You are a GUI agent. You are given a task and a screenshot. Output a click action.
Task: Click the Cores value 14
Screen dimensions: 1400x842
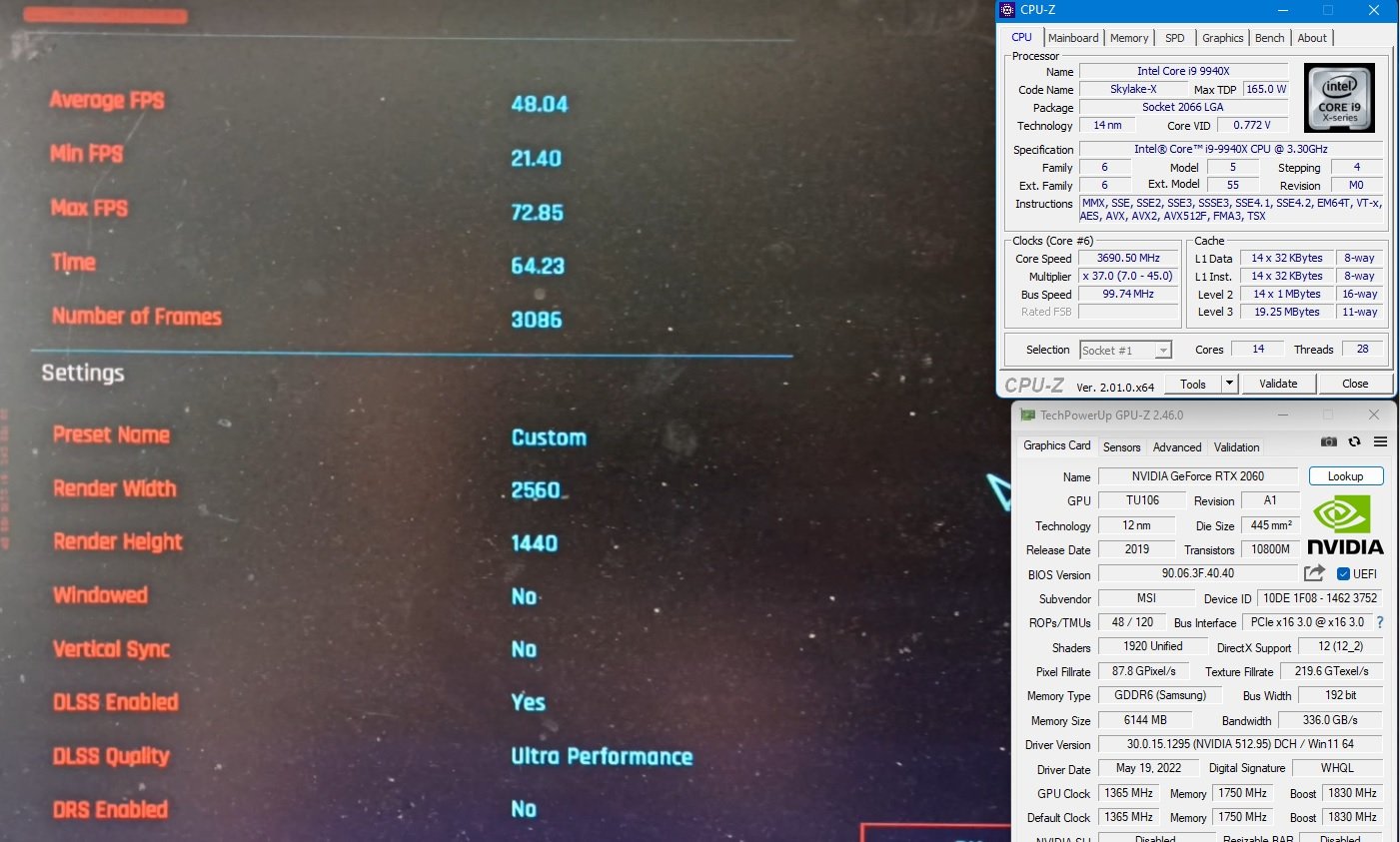pos(1258,349)
